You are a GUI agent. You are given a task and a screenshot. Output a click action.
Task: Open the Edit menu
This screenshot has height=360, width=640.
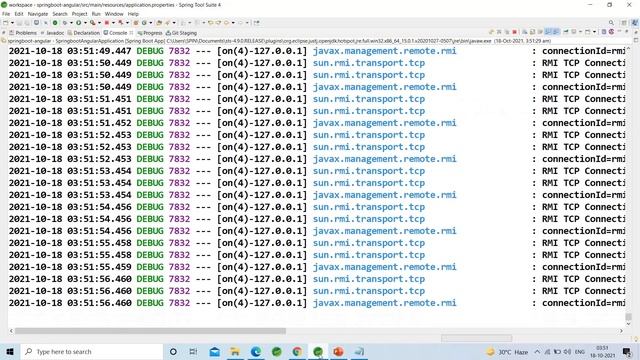pyautogui.click(x=19, y=14)
